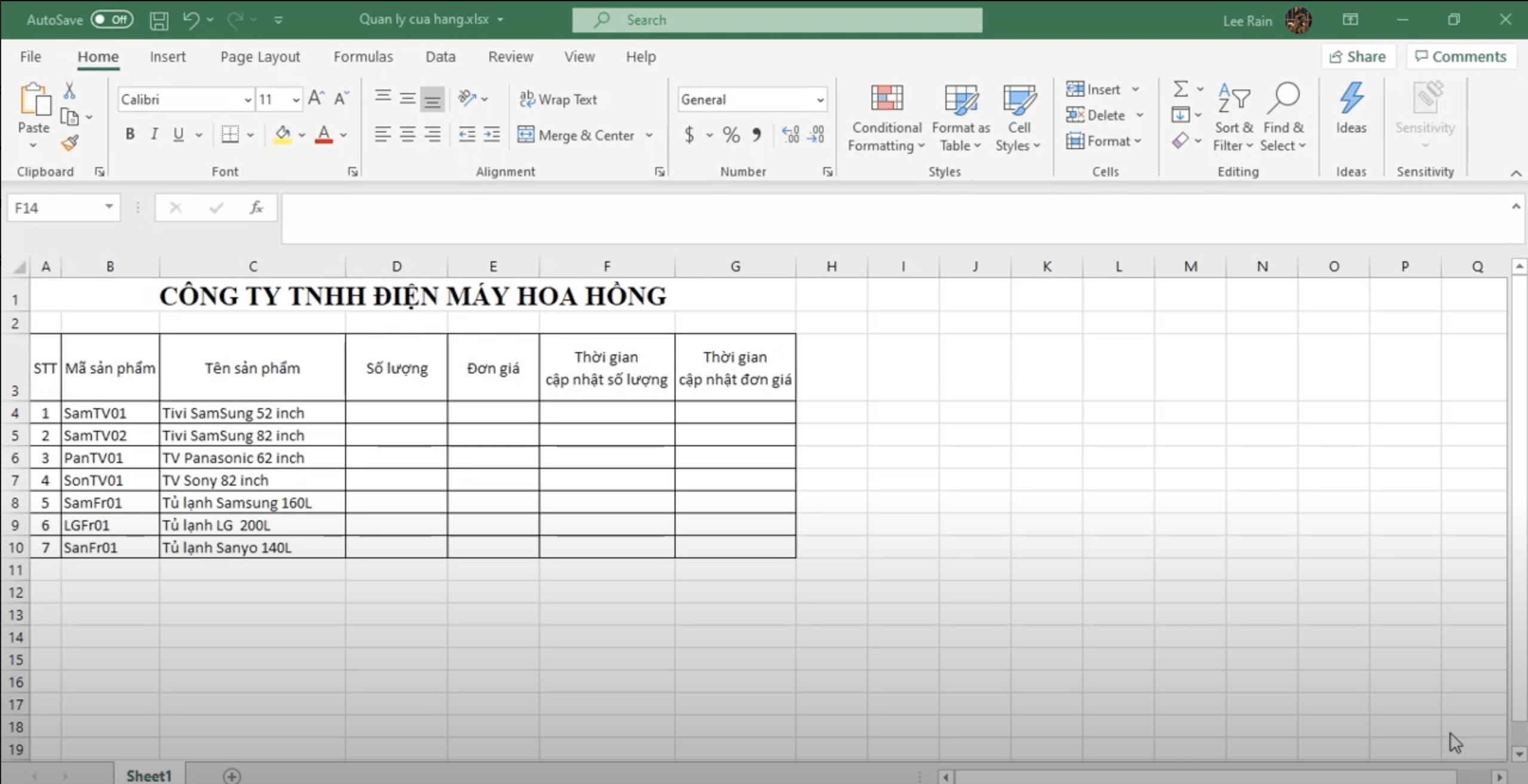The height and width of the screenshot is (784, 1528).
Task: Click the Share button
Action: (x=1358, y=56)
